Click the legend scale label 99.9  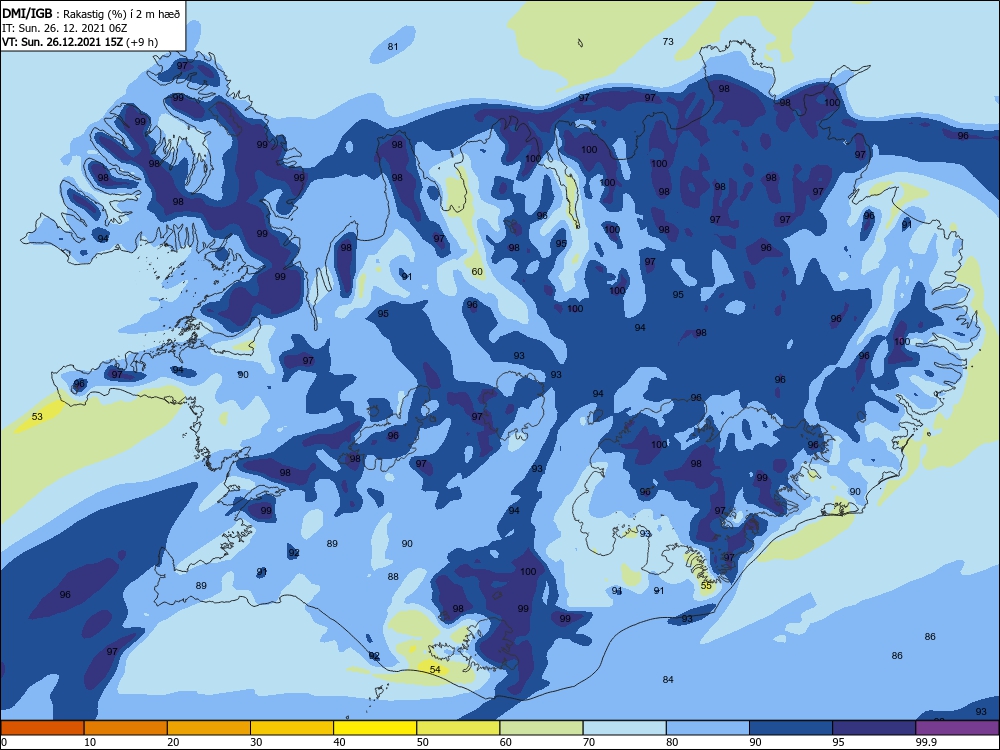pyautogui.click(x=925, y=742)
